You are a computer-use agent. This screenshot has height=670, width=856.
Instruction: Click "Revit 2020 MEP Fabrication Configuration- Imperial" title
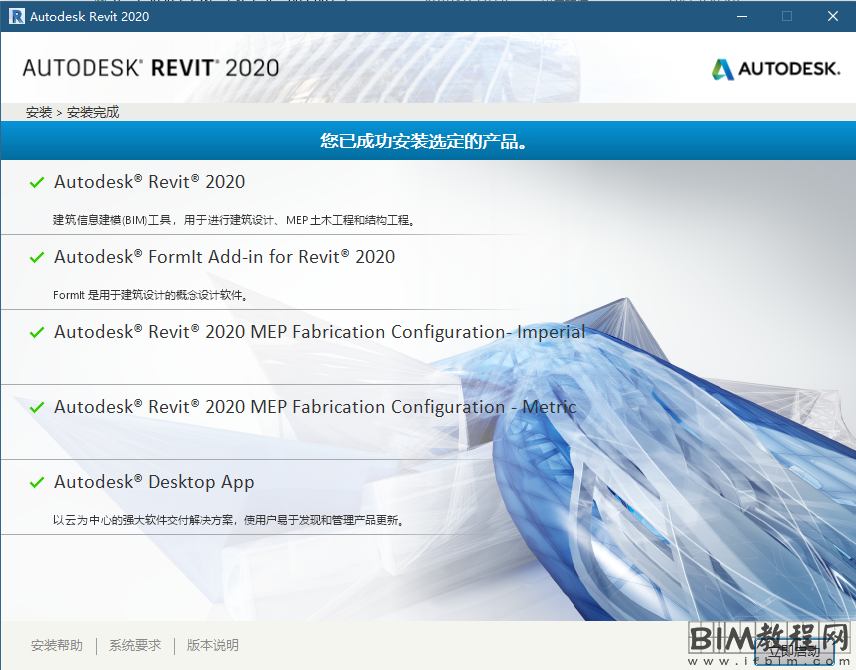pyautogui.click(x=319, y=331)
